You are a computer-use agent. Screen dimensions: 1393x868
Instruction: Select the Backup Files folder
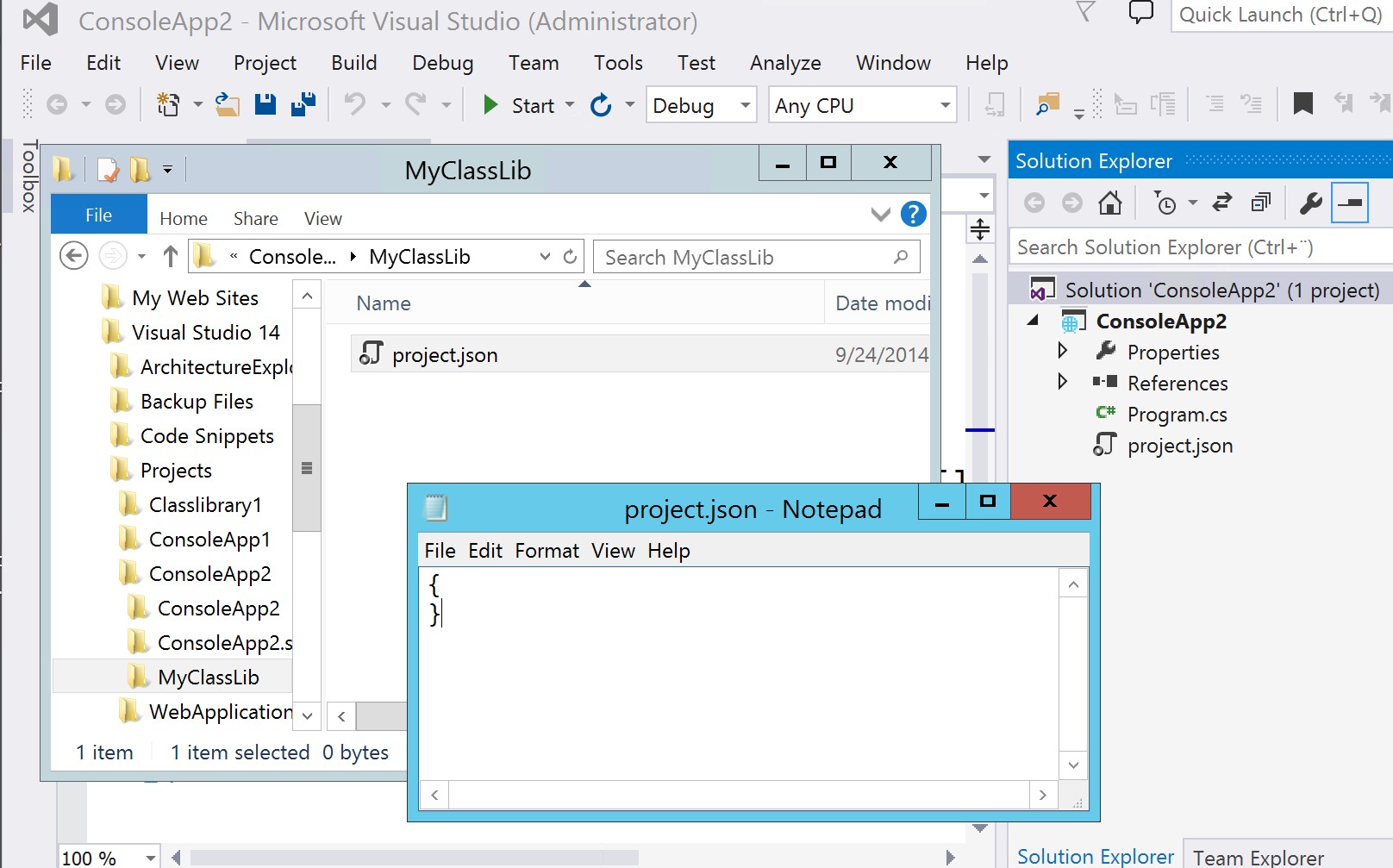coord(197,402)
